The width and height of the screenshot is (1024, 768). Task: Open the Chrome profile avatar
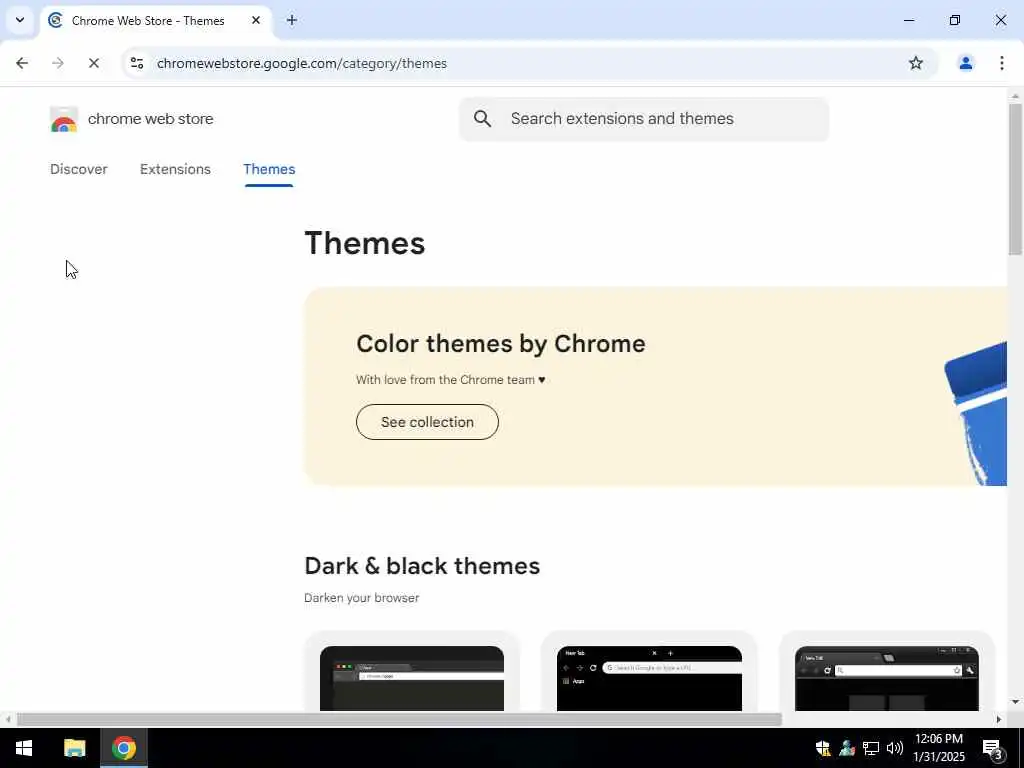(x=965, y=63)
